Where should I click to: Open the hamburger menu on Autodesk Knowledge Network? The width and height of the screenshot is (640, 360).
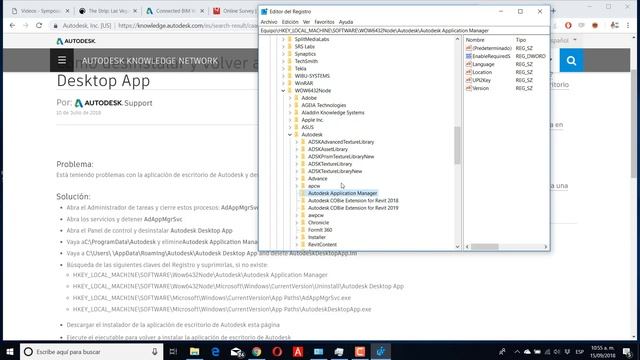tap(62, 60)
